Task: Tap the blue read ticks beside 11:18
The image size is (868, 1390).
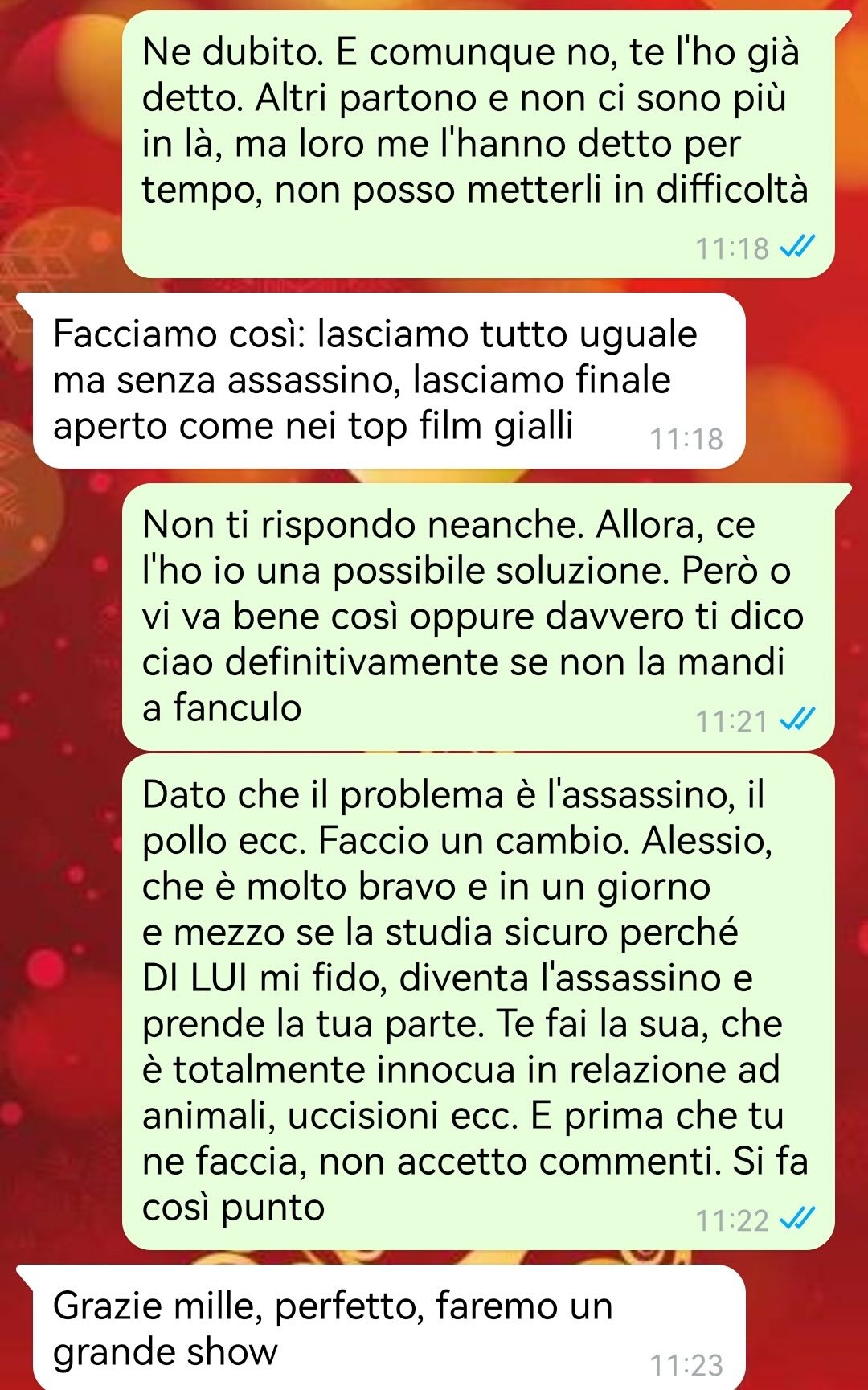Action: [798, 248]
